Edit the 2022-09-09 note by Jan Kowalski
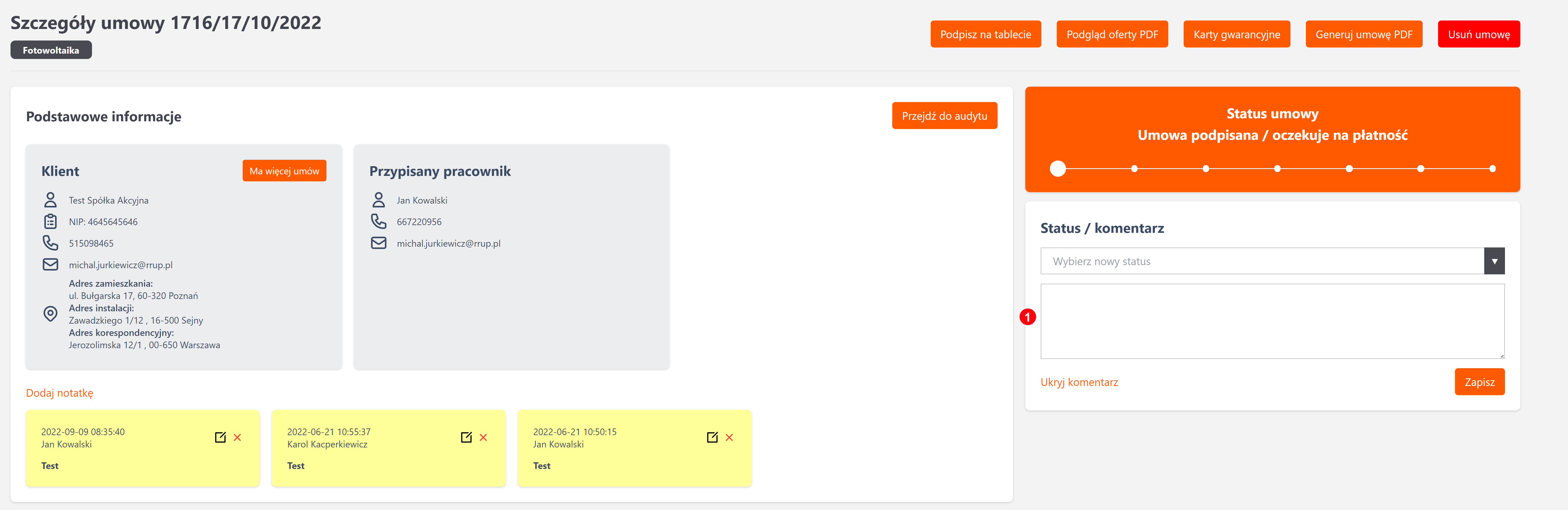 220,437
